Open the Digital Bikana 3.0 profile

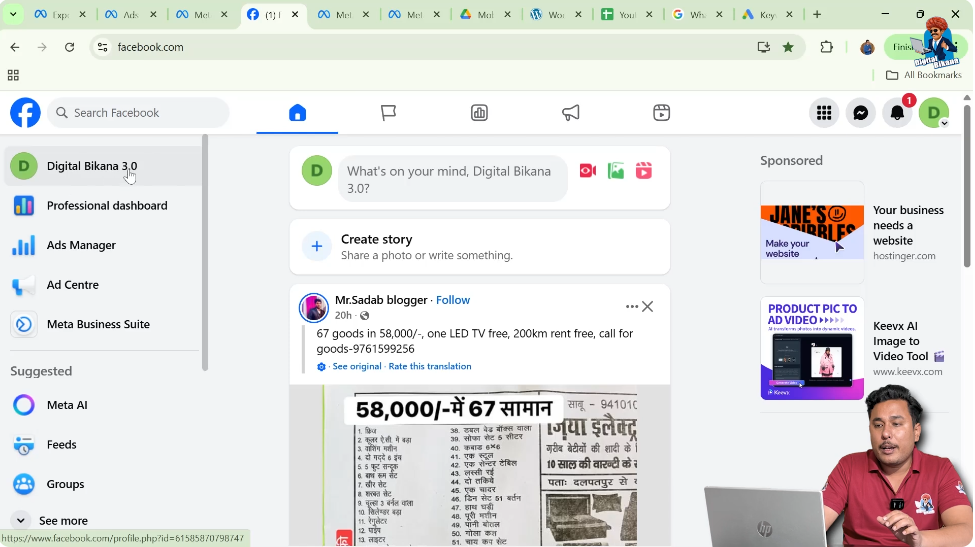(103, 166)
